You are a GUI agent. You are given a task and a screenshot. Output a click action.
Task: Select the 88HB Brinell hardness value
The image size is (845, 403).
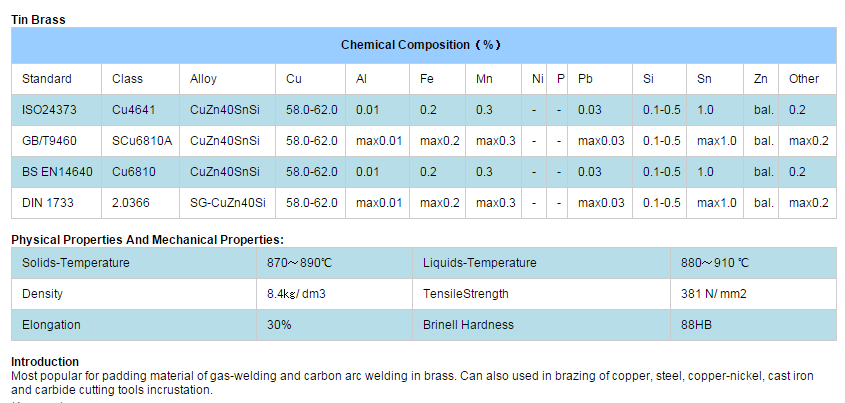(698, 325)
